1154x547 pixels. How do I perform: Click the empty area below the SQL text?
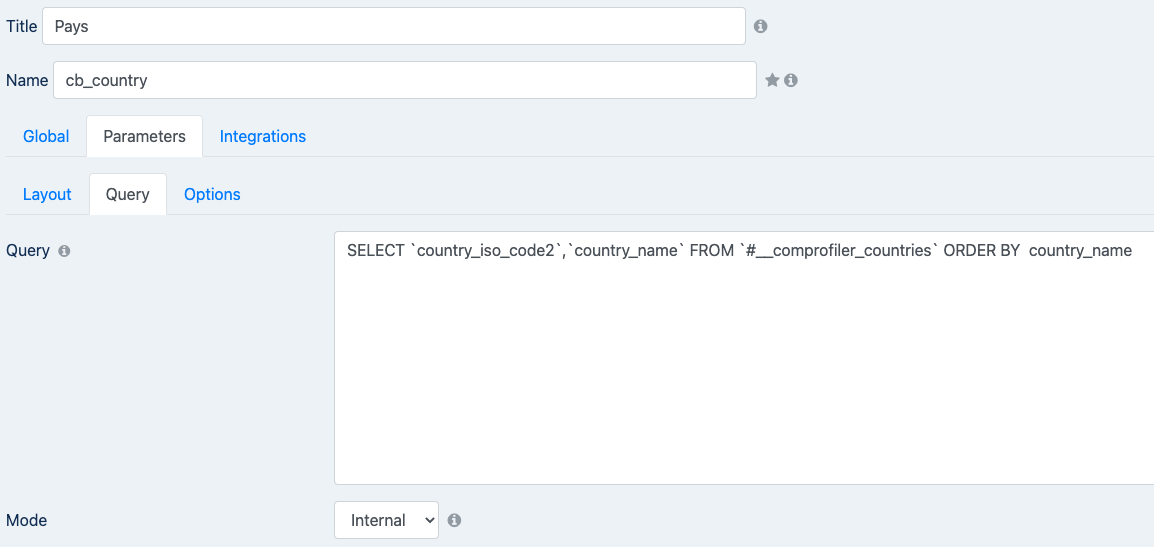[x=744, y=375]
